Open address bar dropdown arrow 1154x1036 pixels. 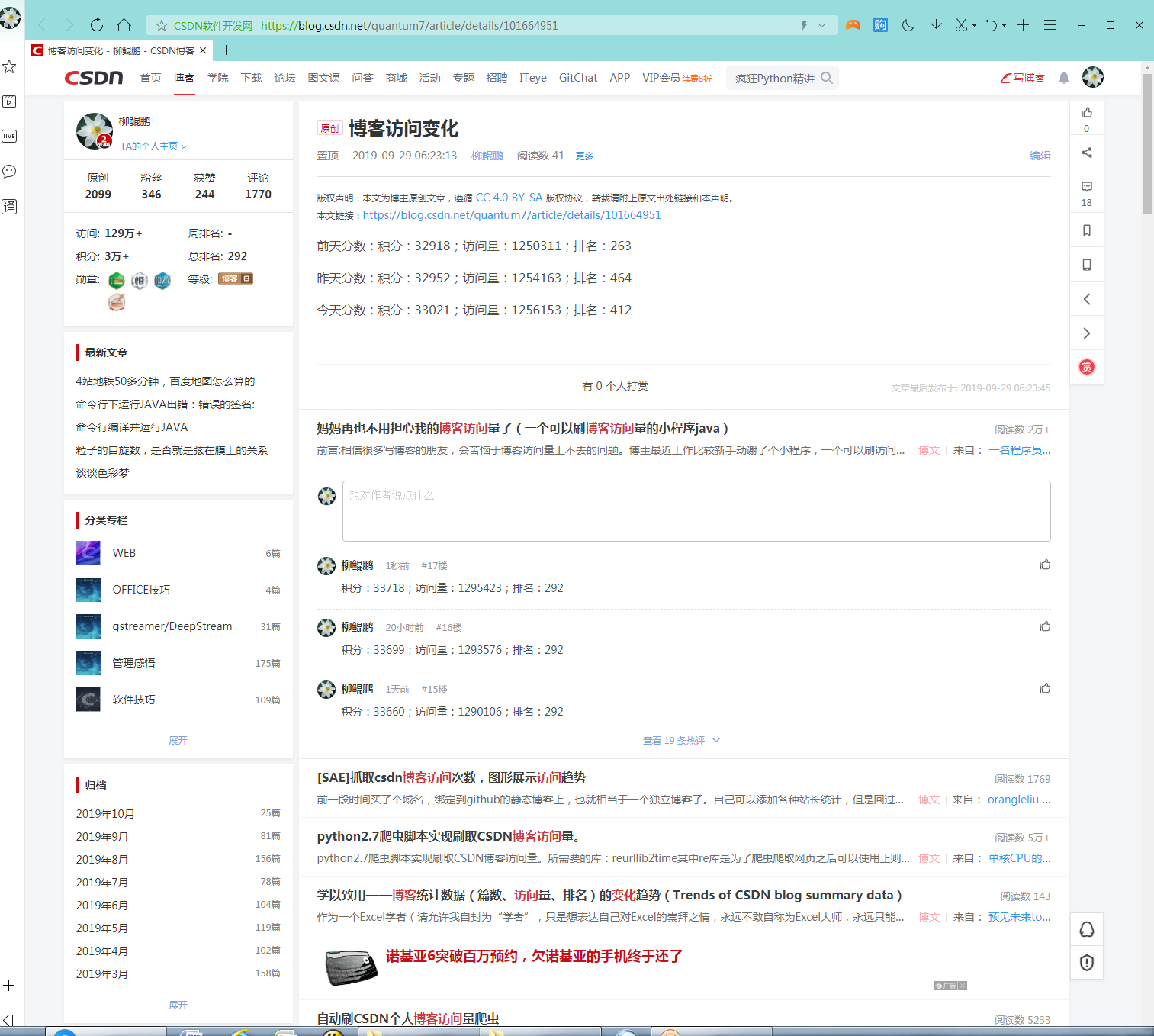pos(821,25)
